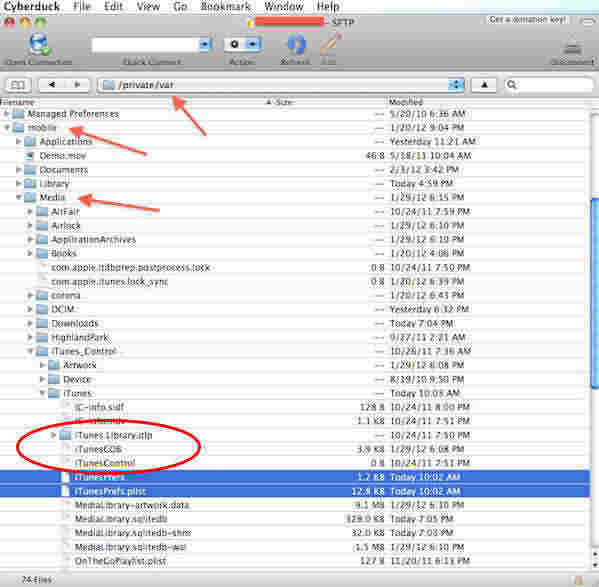599x587 pixels.
Task: Open the Action gear menu
Action: point(242,44)
